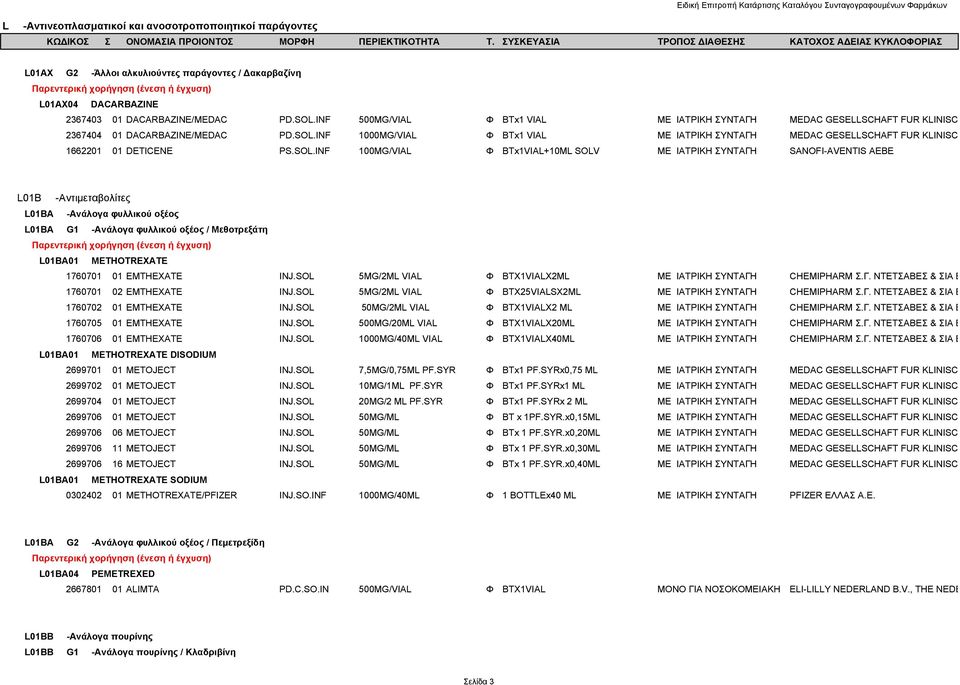Select the holder 'ELI-LILLY NEDERLAND B.V.'

coord(849,590)
